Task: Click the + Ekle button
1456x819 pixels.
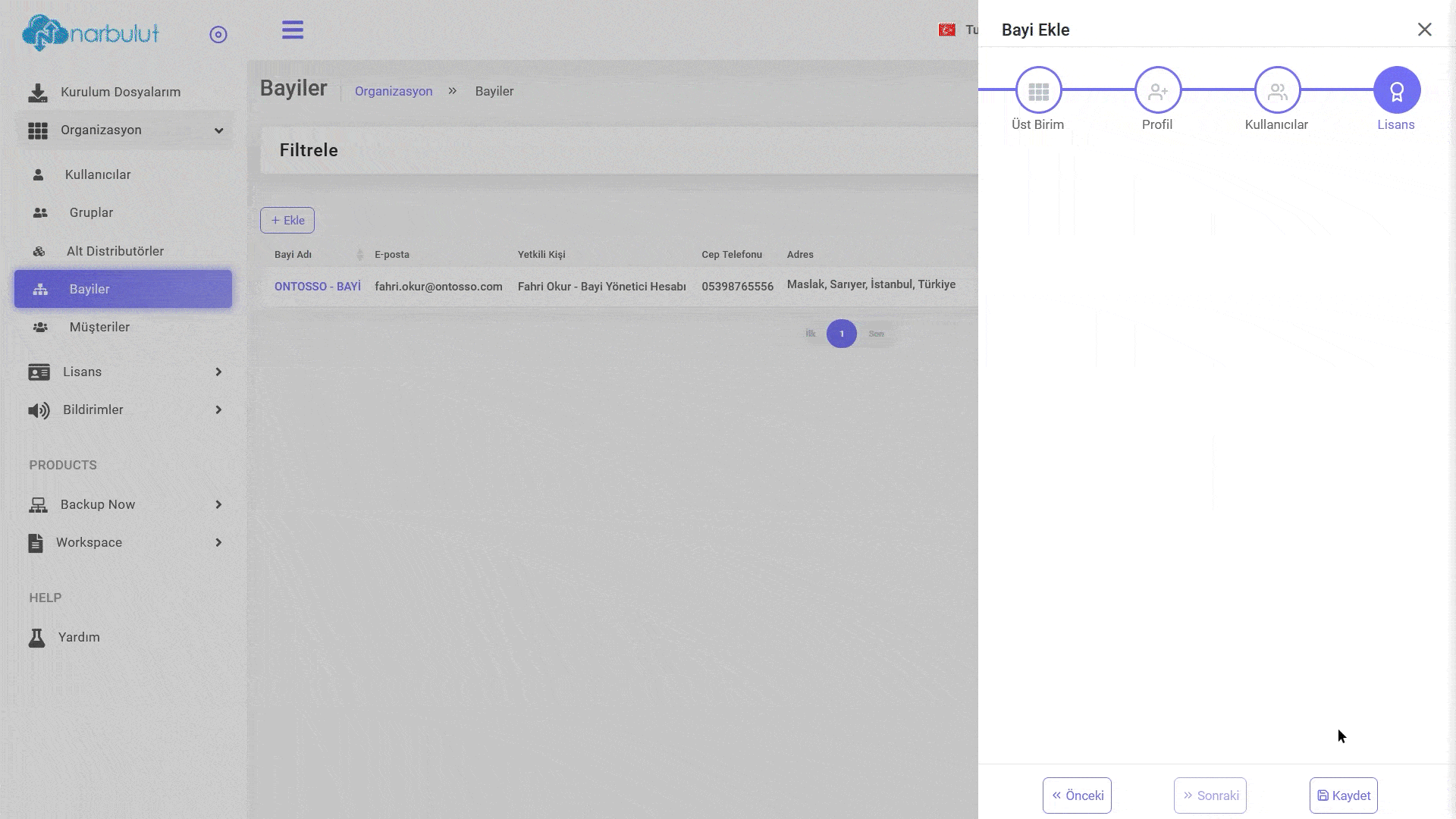Action: point(287,221)
